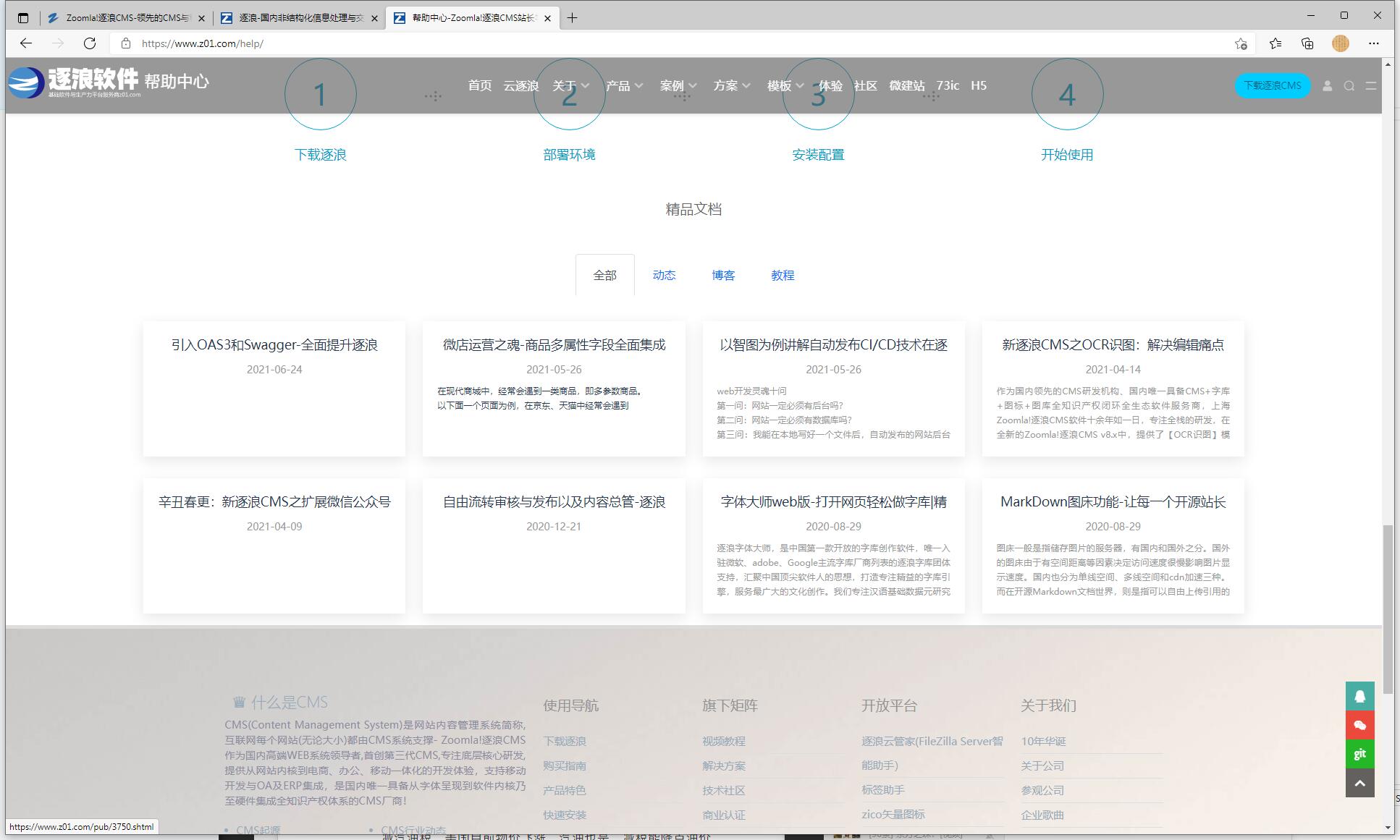Open article 新逐浪CMS之OCR识图

tap(1113, 344)
